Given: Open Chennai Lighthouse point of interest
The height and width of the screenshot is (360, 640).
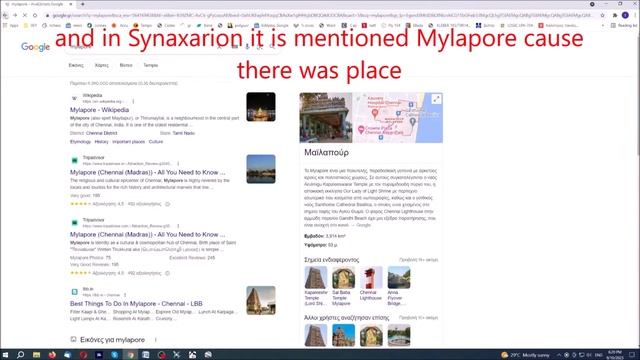Looking at the screenshot, I should 371,284.
